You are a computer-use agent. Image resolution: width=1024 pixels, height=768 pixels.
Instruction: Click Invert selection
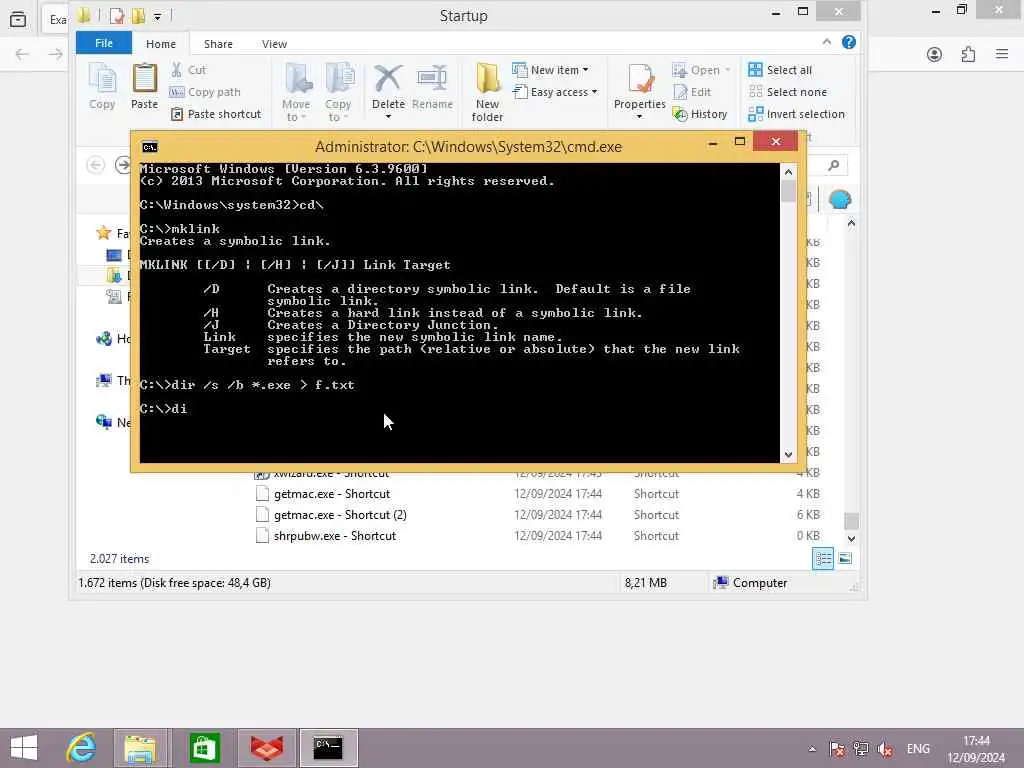(x=797, y=114)
